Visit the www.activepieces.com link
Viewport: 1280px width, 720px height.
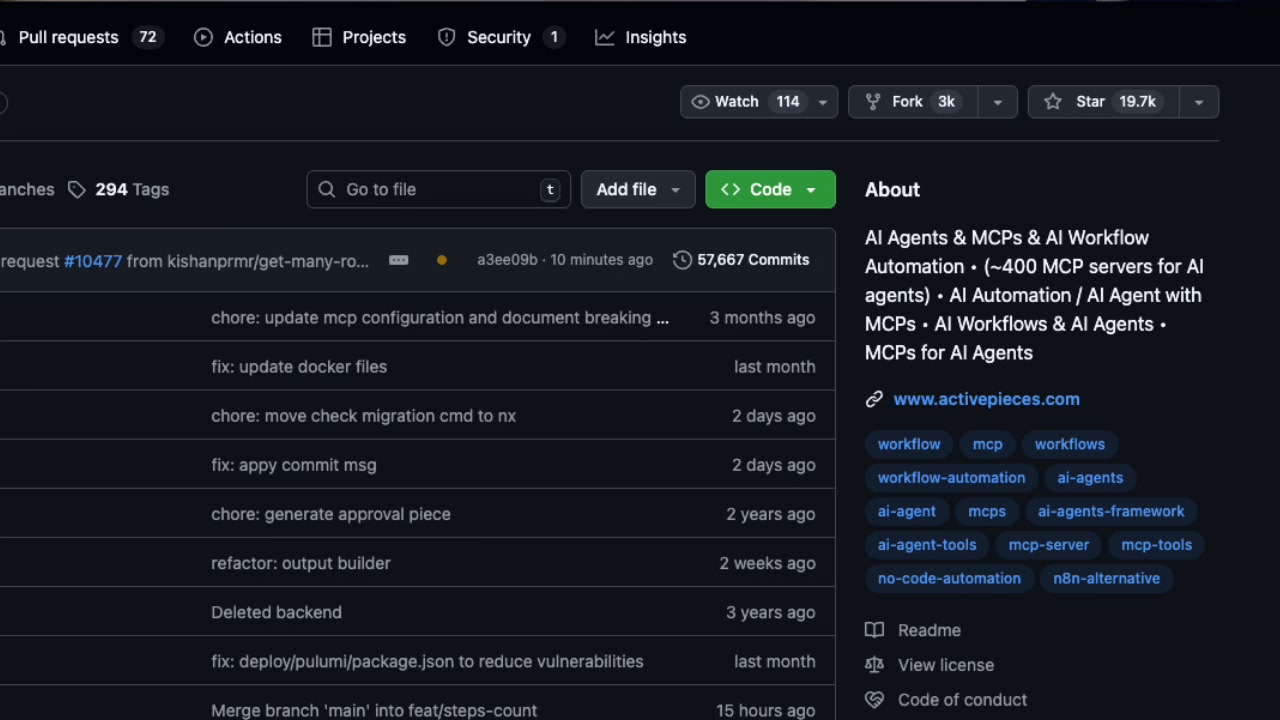tap(986, 399)
